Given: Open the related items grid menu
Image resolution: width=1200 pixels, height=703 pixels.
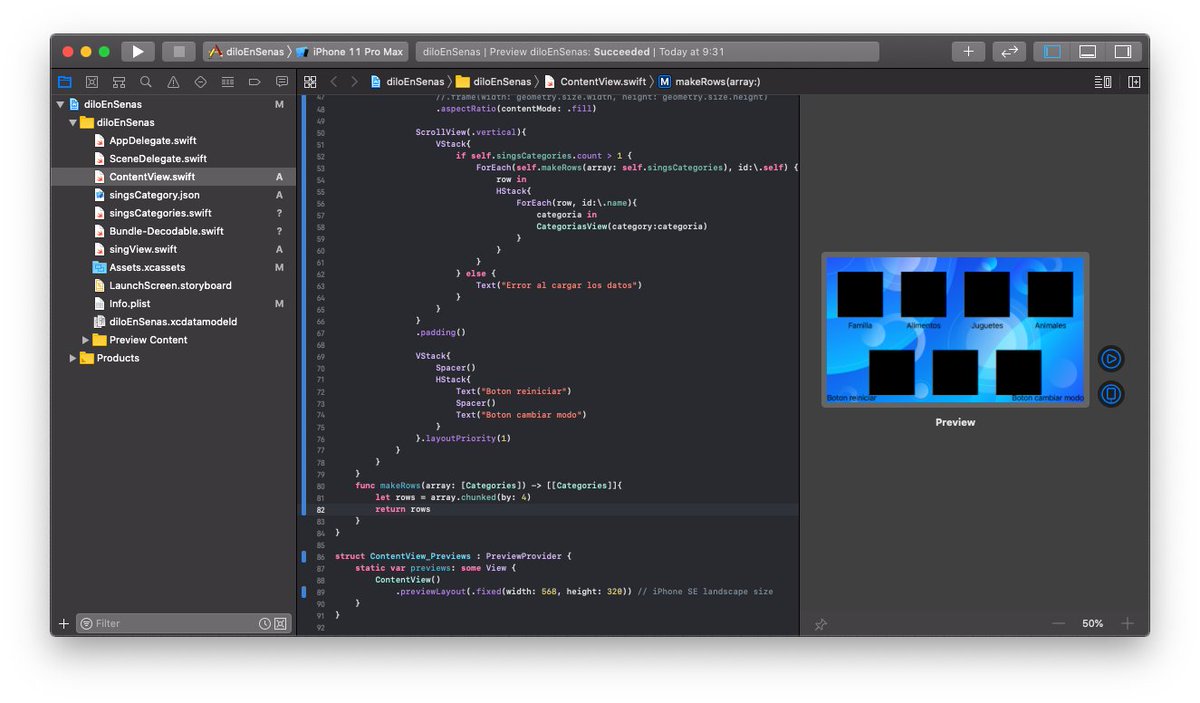Looking at the screenshot, I should (310, 82).
